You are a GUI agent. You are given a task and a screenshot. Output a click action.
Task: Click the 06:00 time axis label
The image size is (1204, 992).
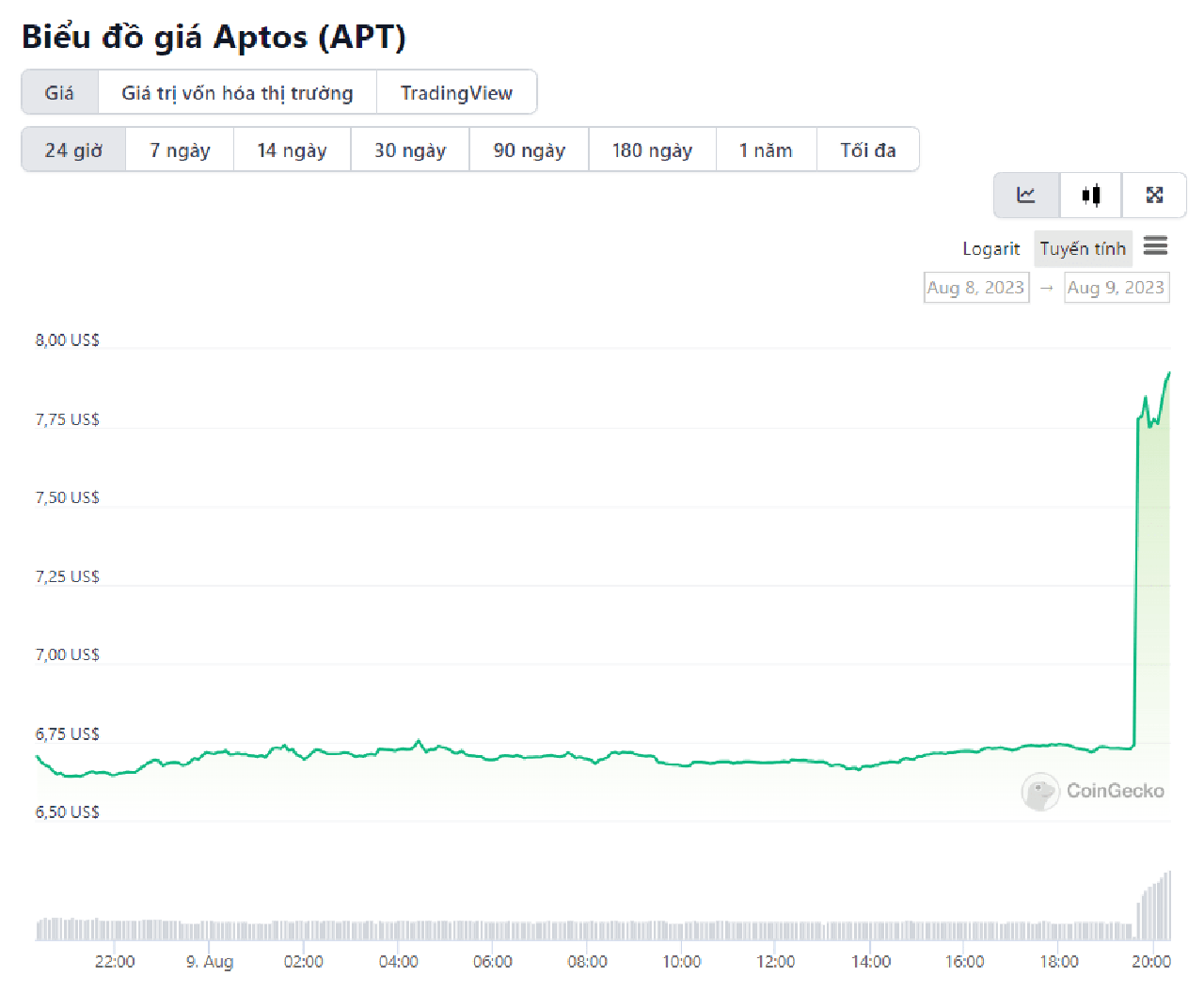click(x=492, y=962)
